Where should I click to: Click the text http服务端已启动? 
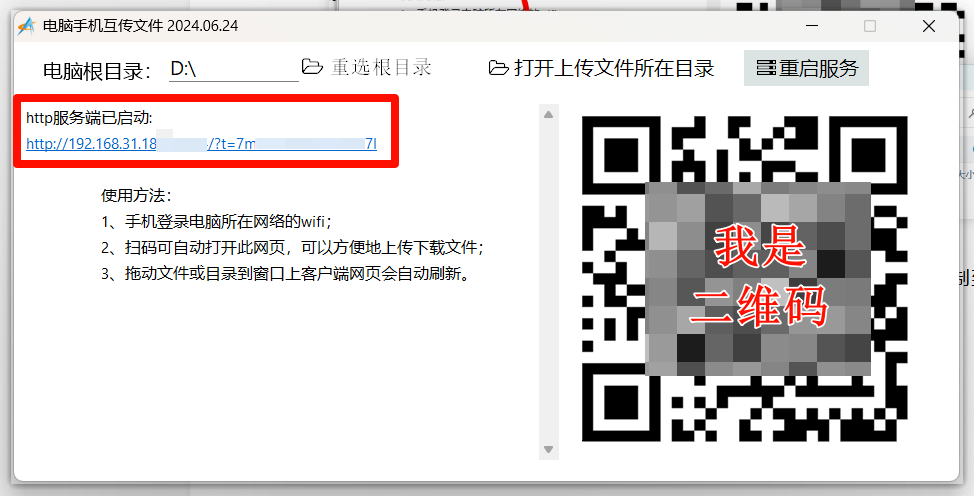(x=89, y=117)
